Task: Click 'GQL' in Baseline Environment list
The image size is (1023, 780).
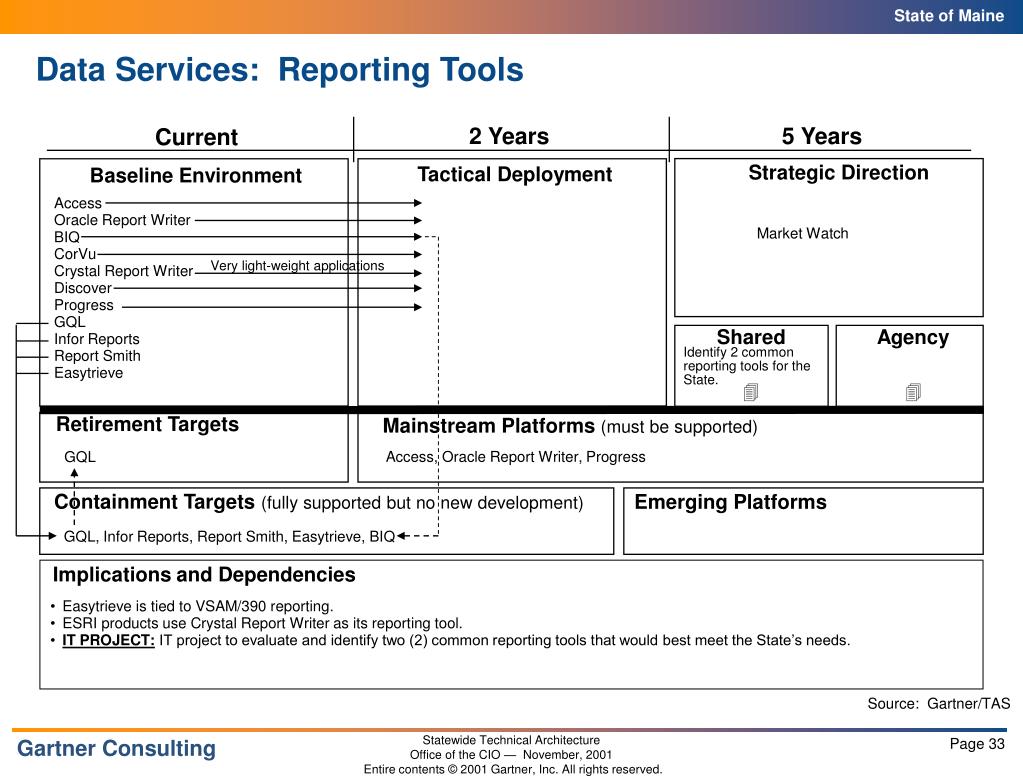Action: [x=70, y=322]
